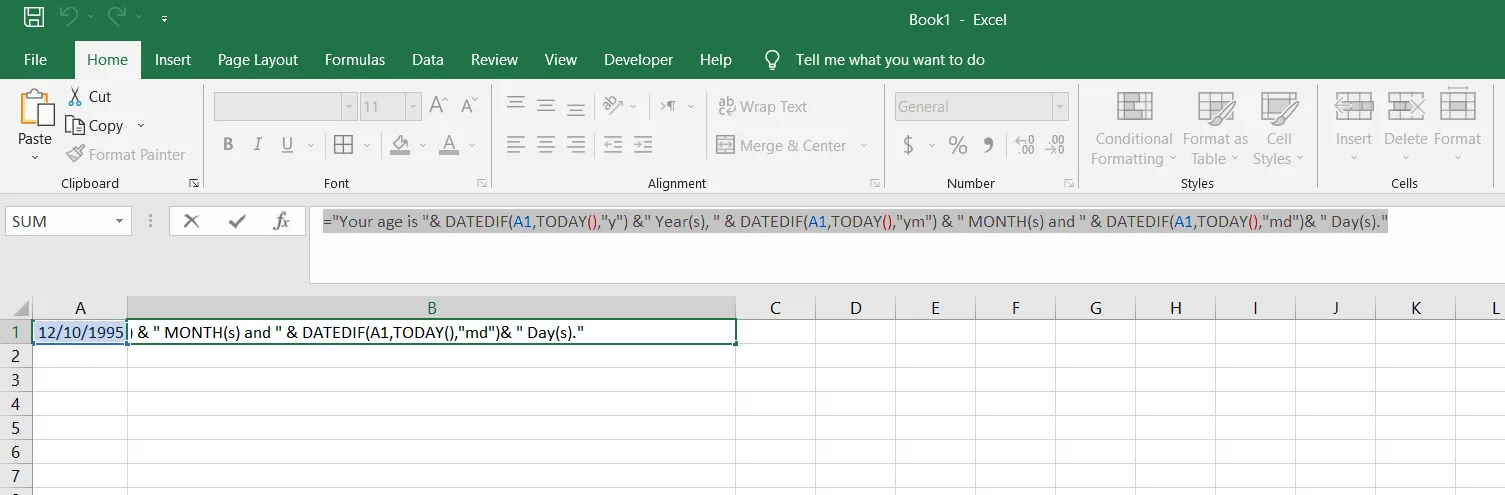Viewport: 1505px width, 495px height.
Task: Click Increase Indent icon
Action: tap(643, 146)
